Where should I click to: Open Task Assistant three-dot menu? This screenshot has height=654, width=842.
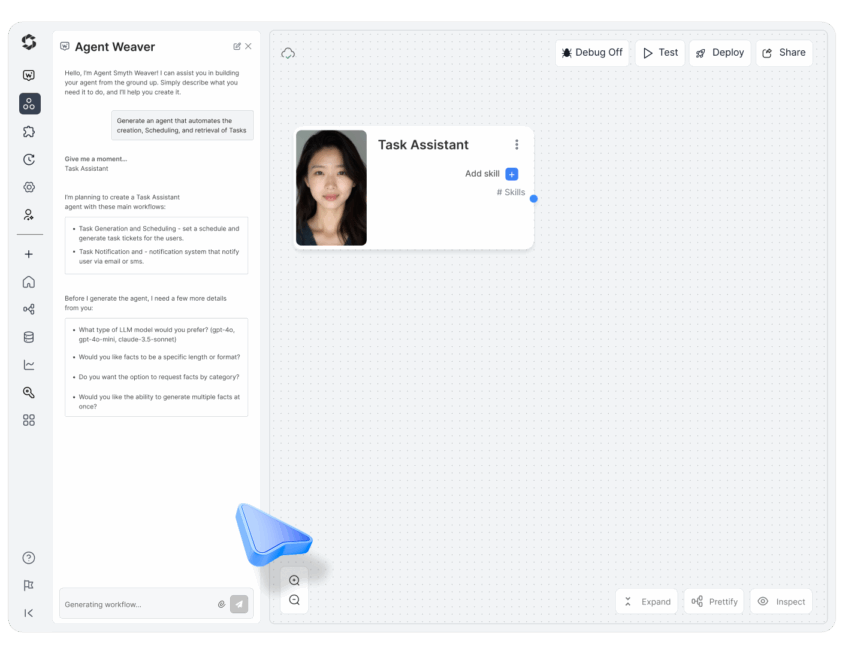point(516,145)
